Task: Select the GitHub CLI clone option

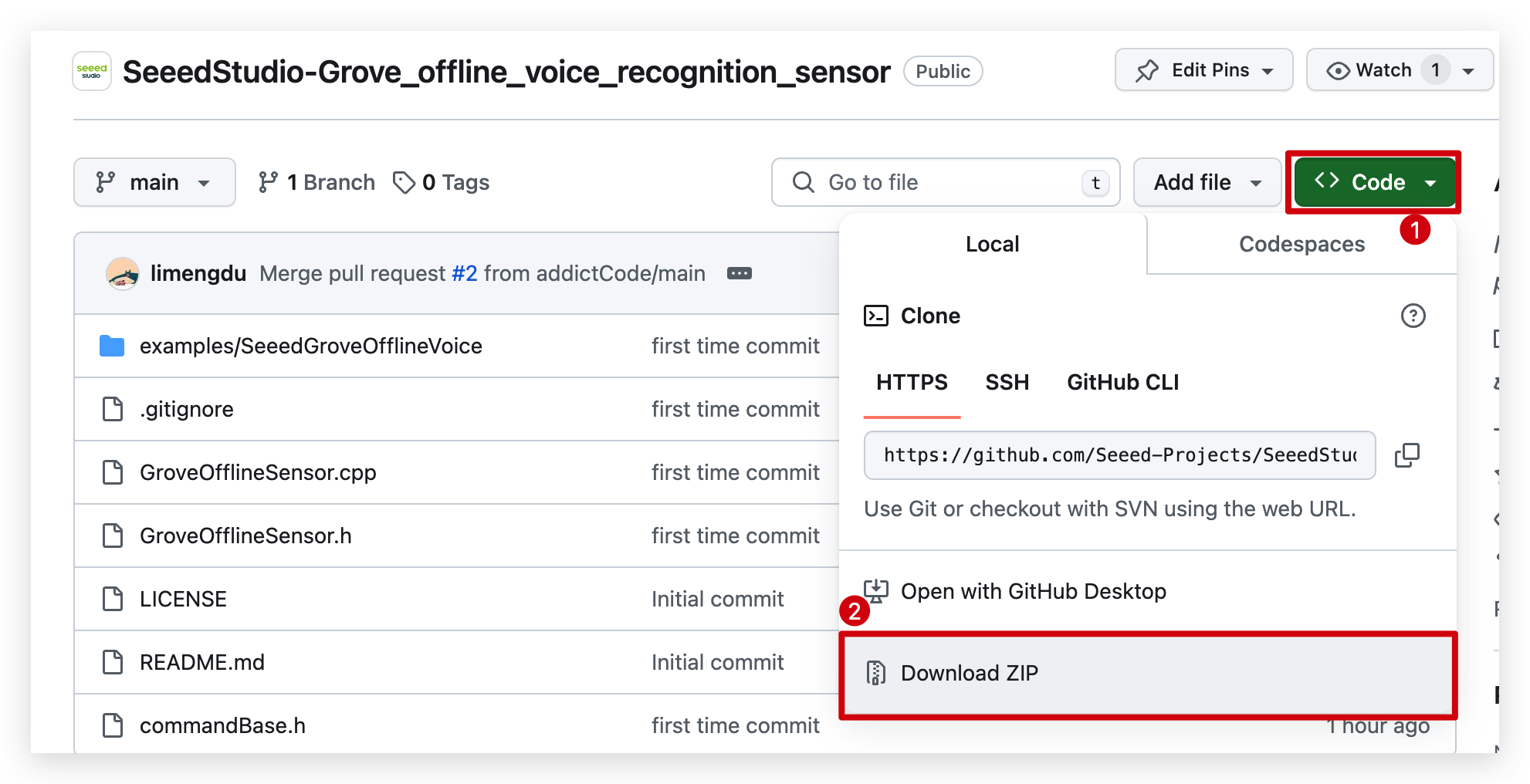Action: point(1122,382)
